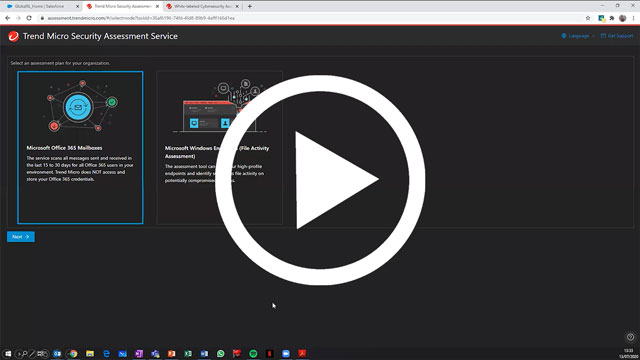The height and width of the screenshot is (360, 640).
Task: Open Spotify from the taskbar
Action: (x=253, y=353)
